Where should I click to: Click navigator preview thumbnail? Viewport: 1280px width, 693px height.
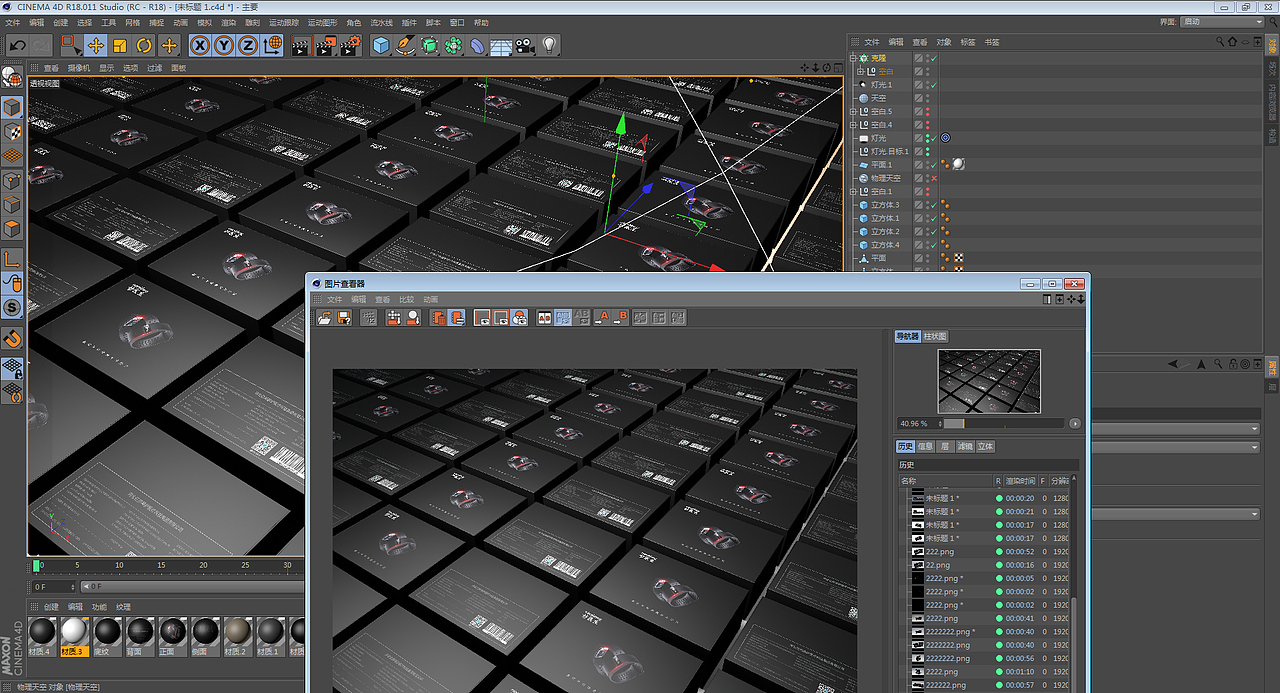point(989,381)
